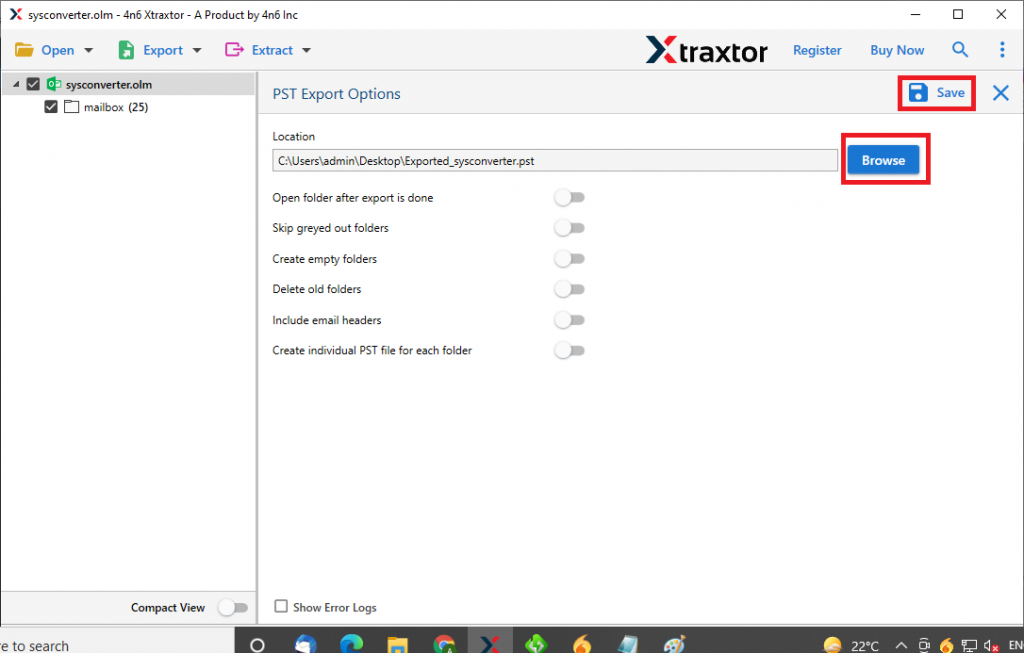Click the network tray icon
The image size is (1024, 653).
(x=969, y=646)
